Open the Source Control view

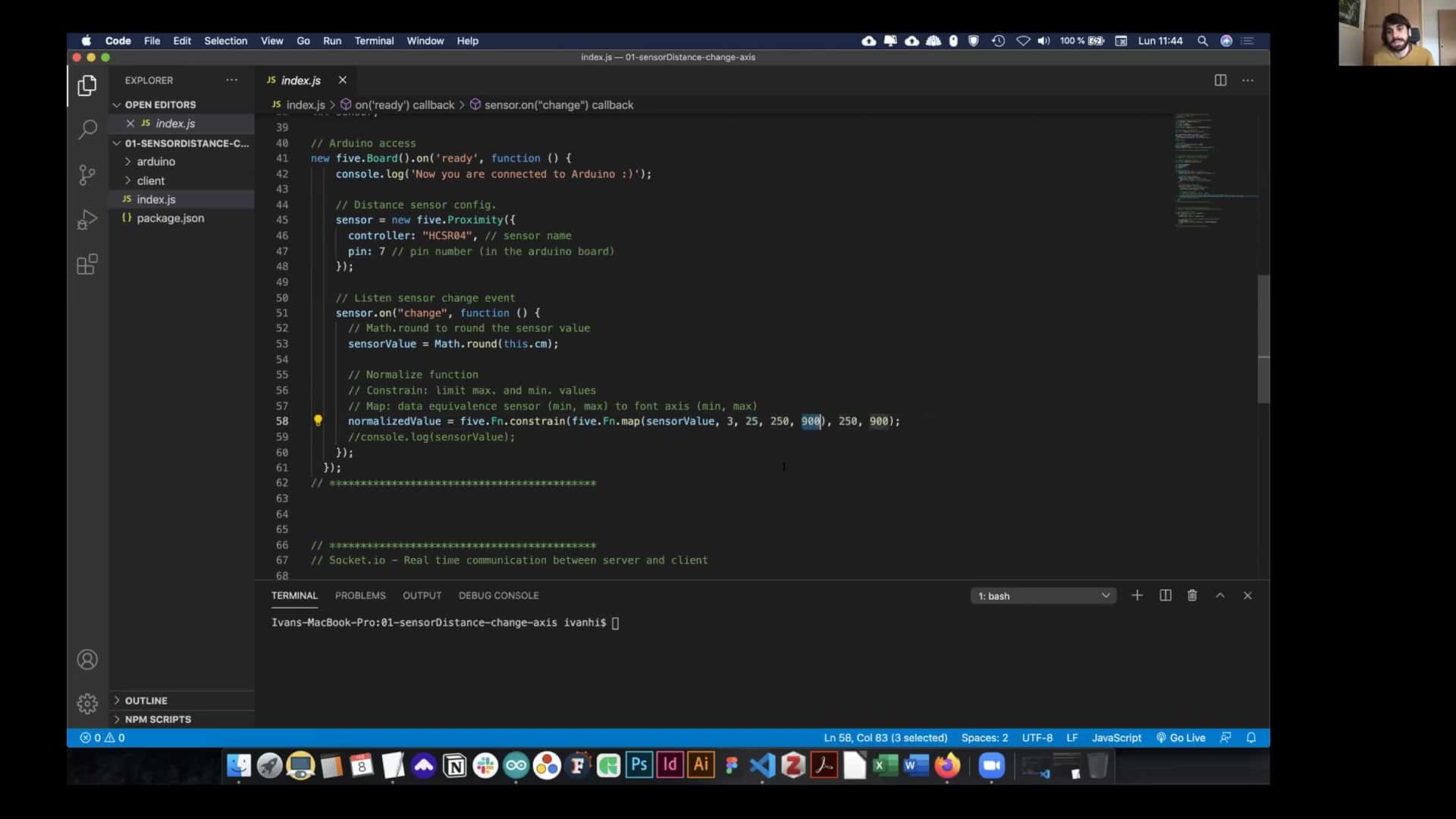pyautogui.click(x=86, y=174)
